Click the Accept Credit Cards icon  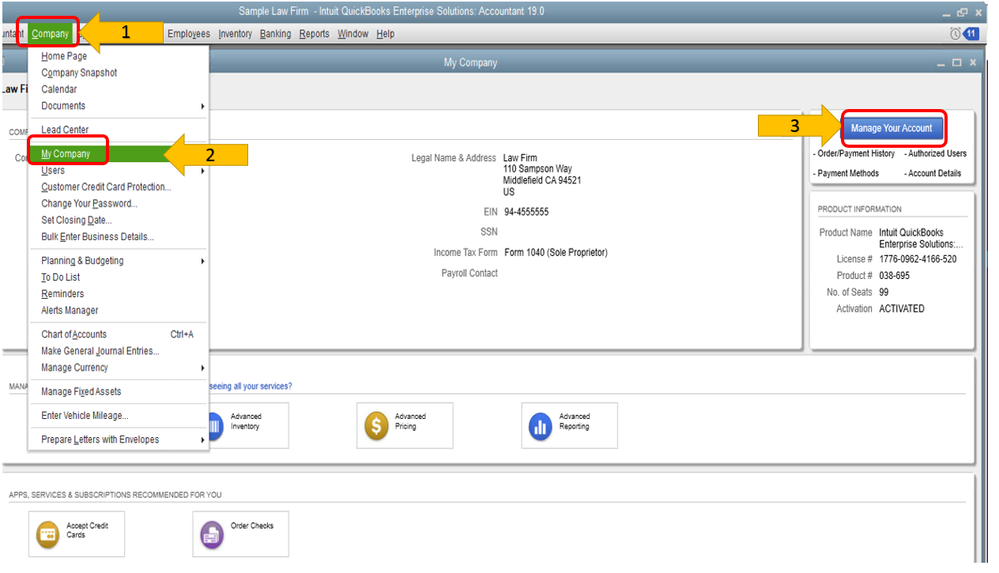pos(48,535)
